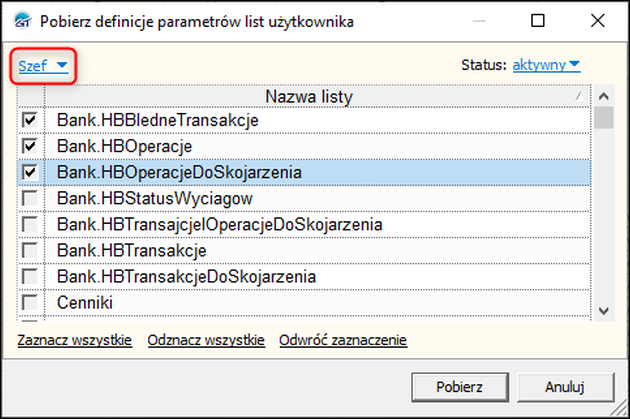Check the Bank.HBTransakcjeDoSkojarzenia checkbox

click(30, 276)
